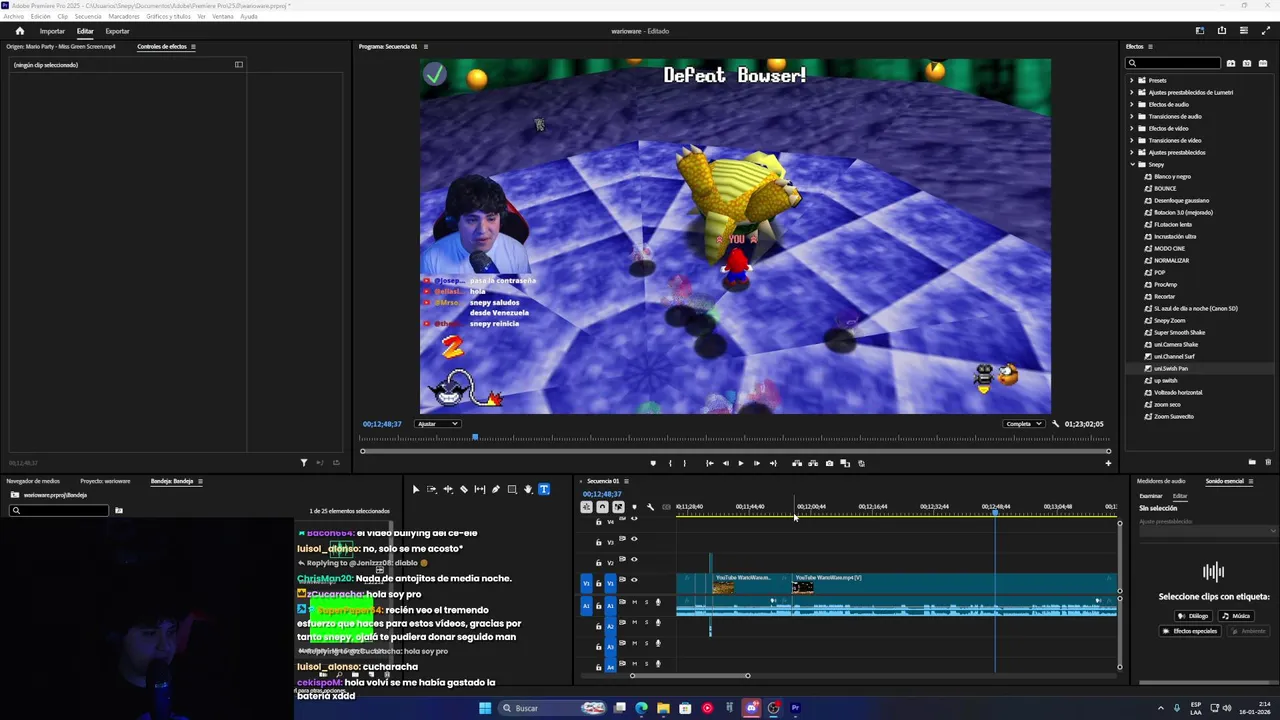Viewport: 1280px width, 720px height.
Task: Select the Pen tool
Action: click(x=496, y=489)
